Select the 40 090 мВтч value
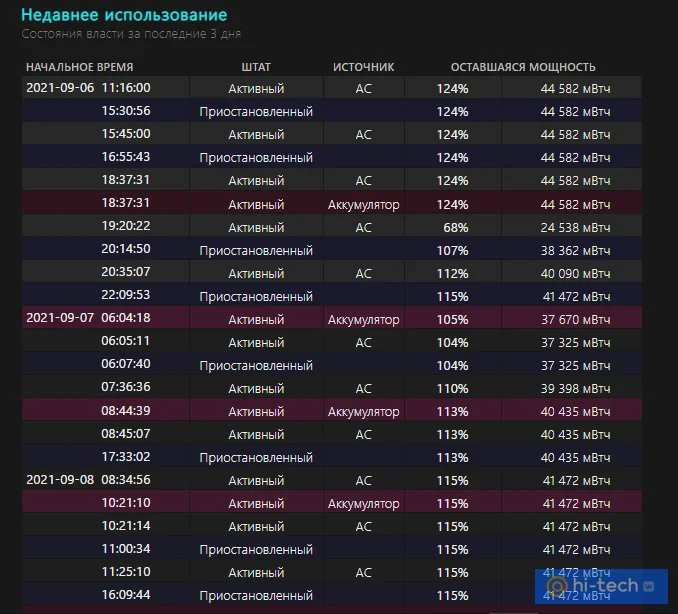 575,273
